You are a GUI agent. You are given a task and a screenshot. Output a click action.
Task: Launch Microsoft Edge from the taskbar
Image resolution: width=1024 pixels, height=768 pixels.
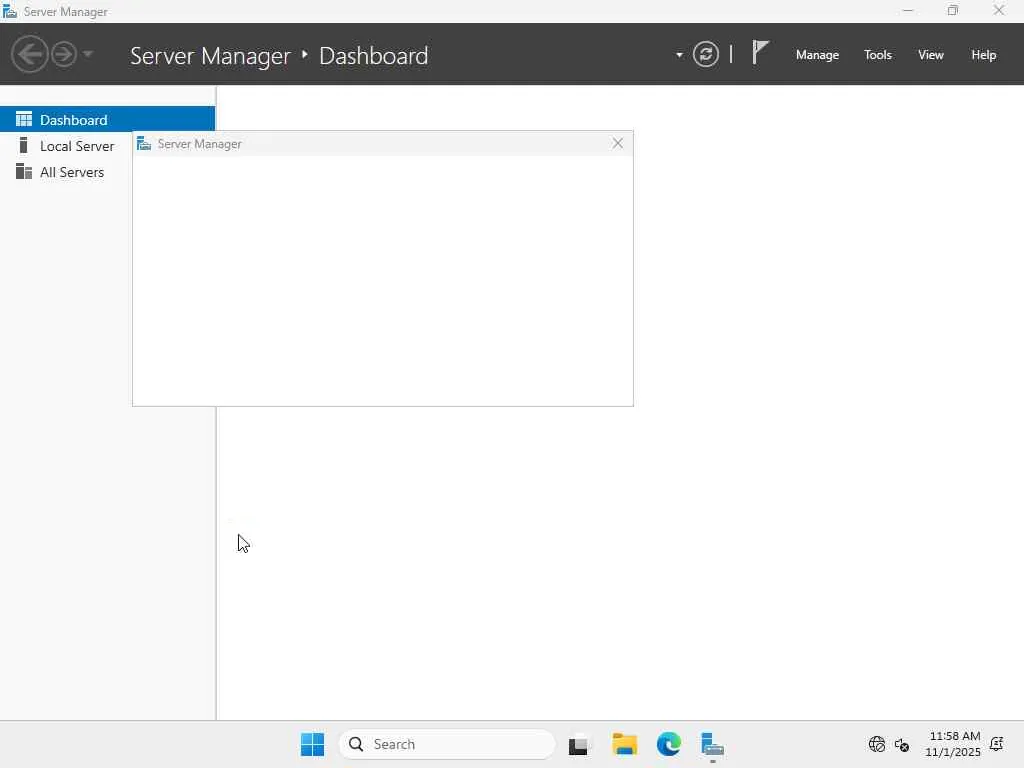point(668,744)
